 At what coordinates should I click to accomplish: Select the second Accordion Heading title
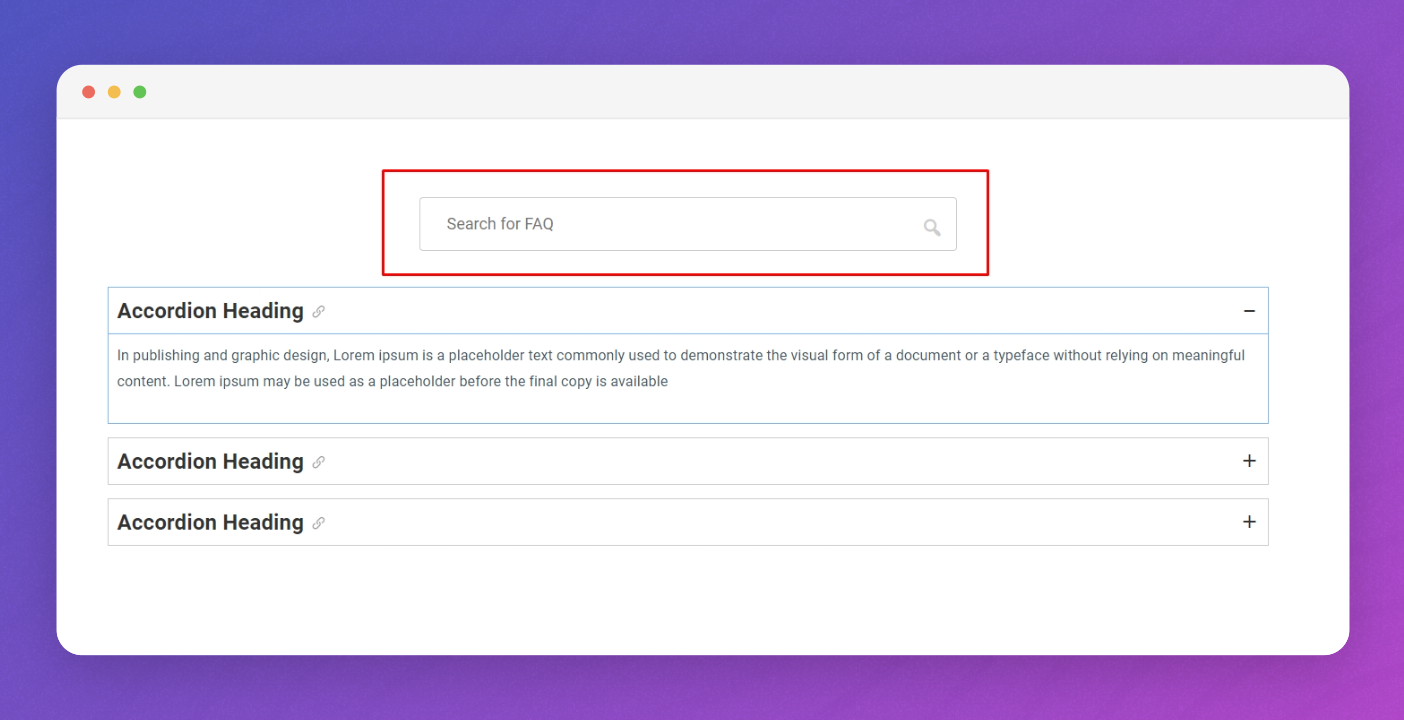point(210,461)
